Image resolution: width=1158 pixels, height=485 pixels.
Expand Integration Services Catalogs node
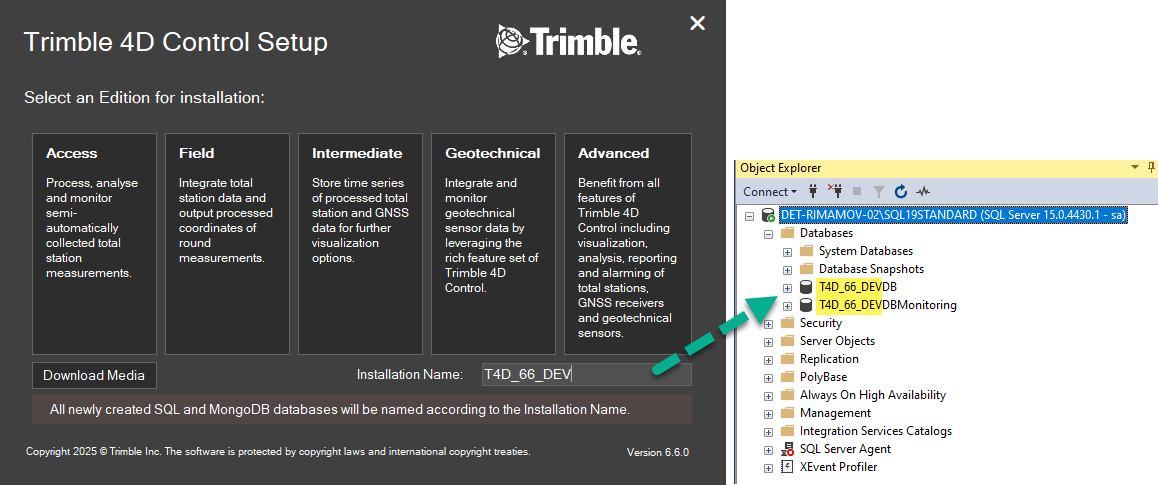(768, 431)
